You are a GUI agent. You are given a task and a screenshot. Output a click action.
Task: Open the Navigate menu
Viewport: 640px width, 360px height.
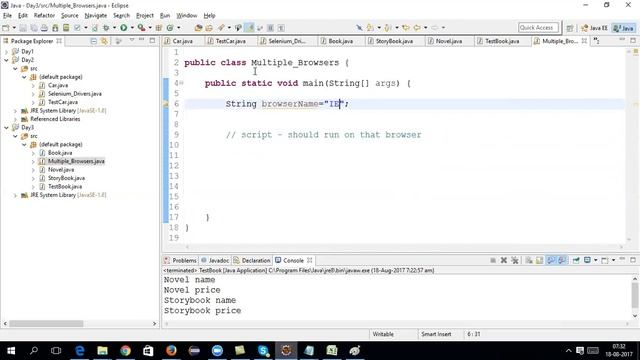[x=96, y=16]
